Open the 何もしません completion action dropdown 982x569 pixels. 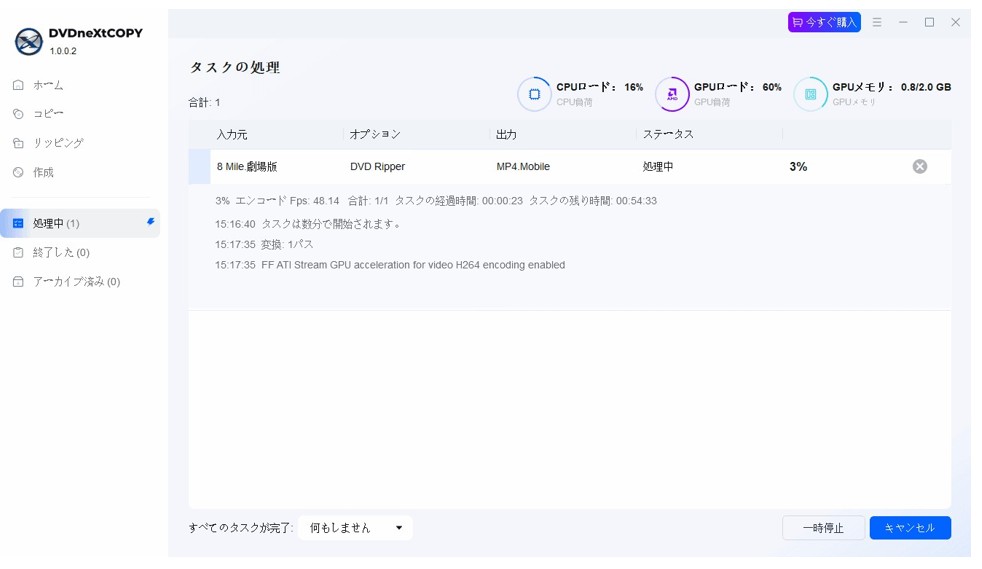[x=355, y=528]
